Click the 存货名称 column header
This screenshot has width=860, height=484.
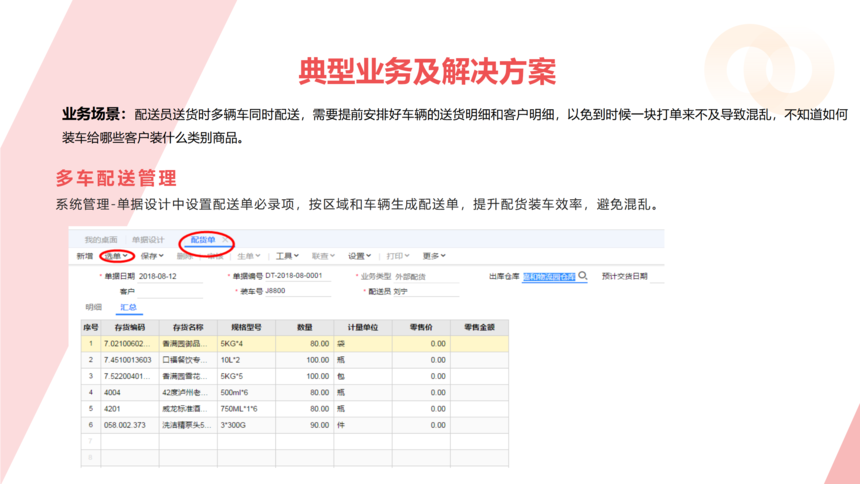[x=188, y=328]
